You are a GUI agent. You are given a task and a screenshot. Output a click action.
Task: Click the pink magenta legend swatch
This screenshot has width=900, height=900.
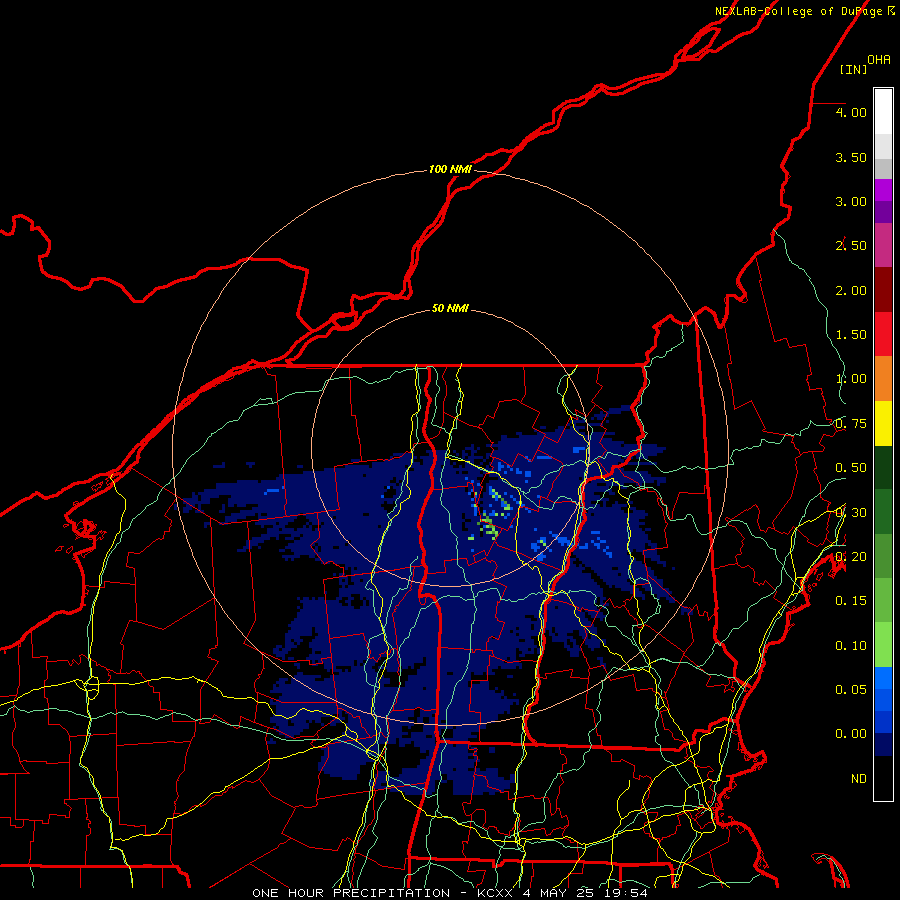click(883, 245)
